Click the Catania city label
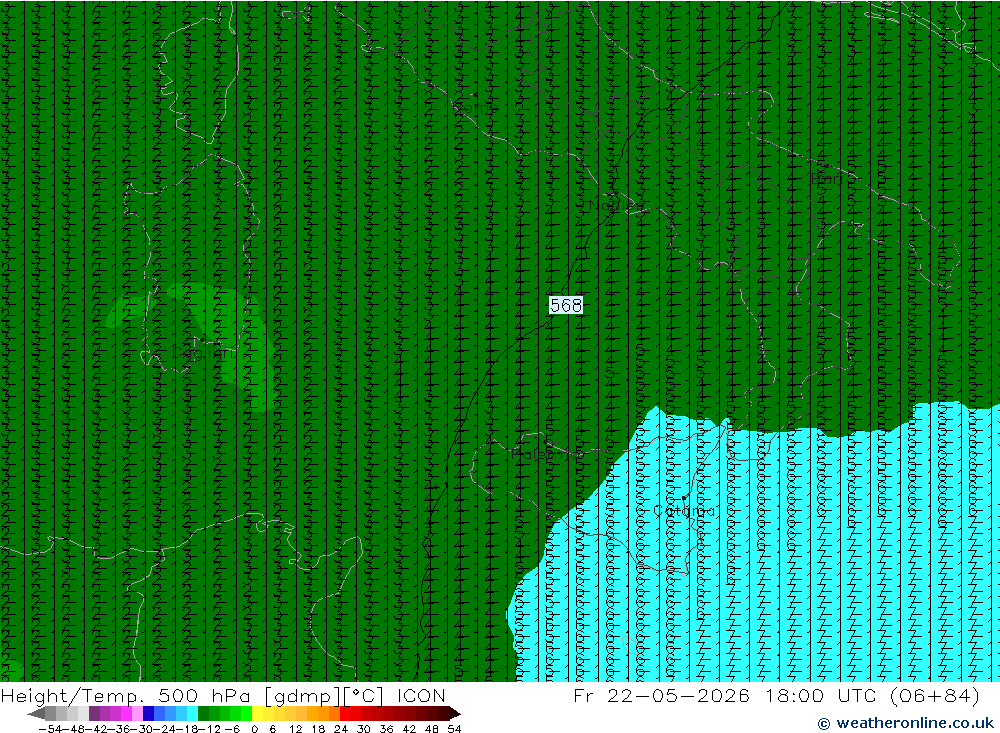1000x733 pixels. (x=684, y=511)
